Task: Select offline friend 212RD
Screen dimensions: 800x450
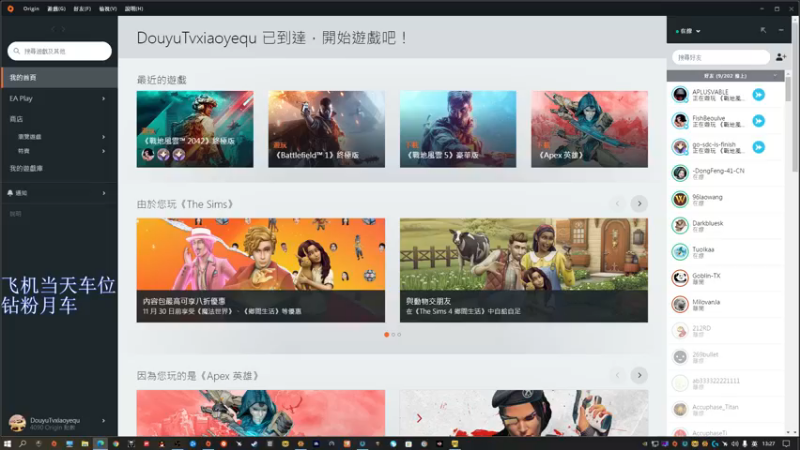Action: pyautogui.click(x=726, y=331)
